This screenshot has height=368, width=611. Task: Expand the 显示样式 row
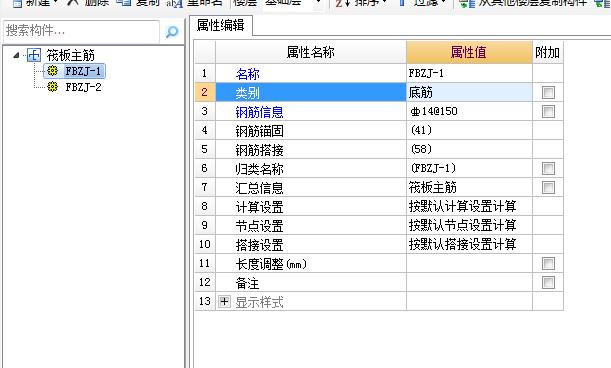pyautogui.click(x=224, y=301)
